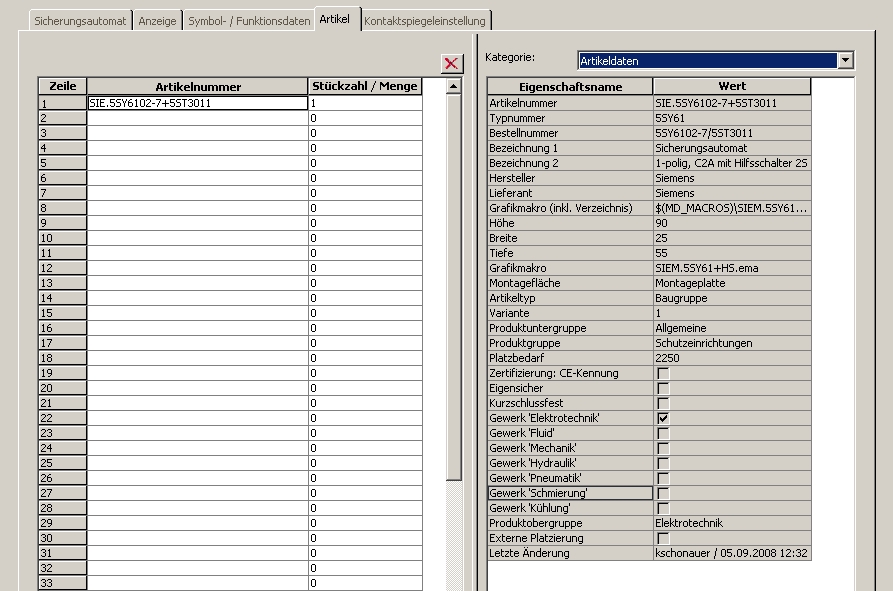Click the Letzte Änderung value kschonauer

click(732, 553)
